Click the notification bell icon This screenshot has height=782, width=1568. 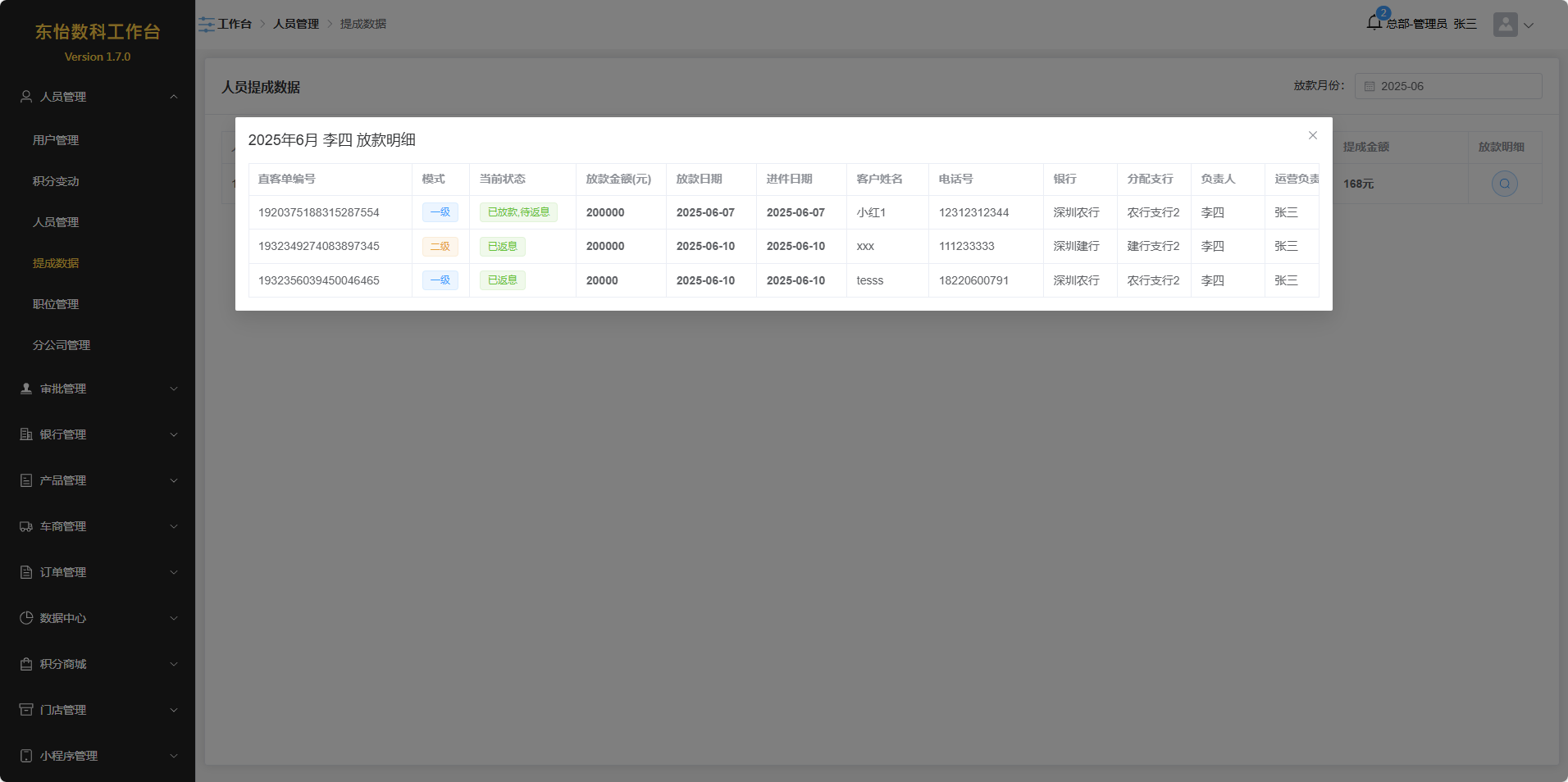click(1374, 23)
